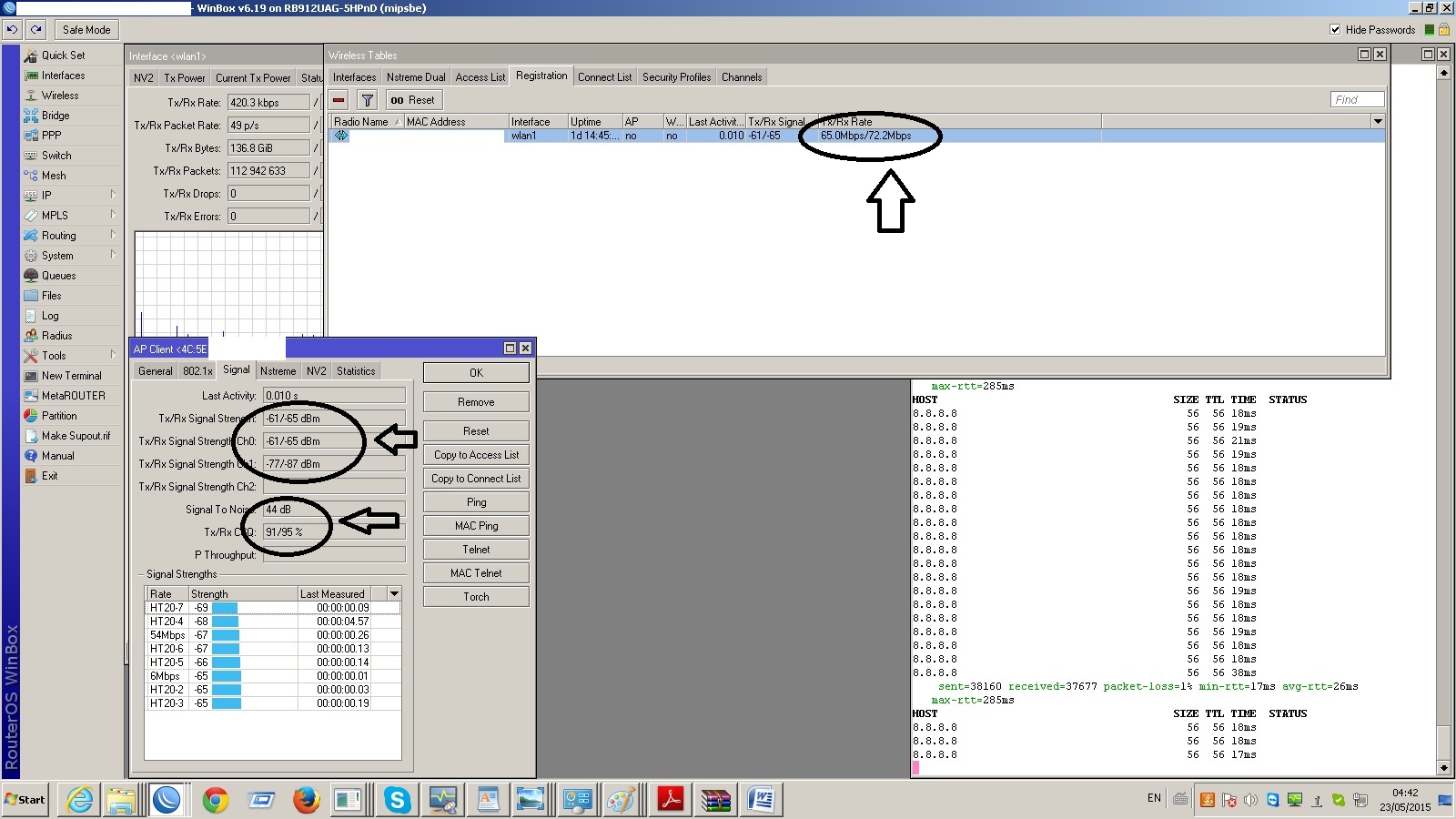Click Copy to Access List button
This screenshot has height=819, width=1456.
pyautogui.click(x=476, y=455)
